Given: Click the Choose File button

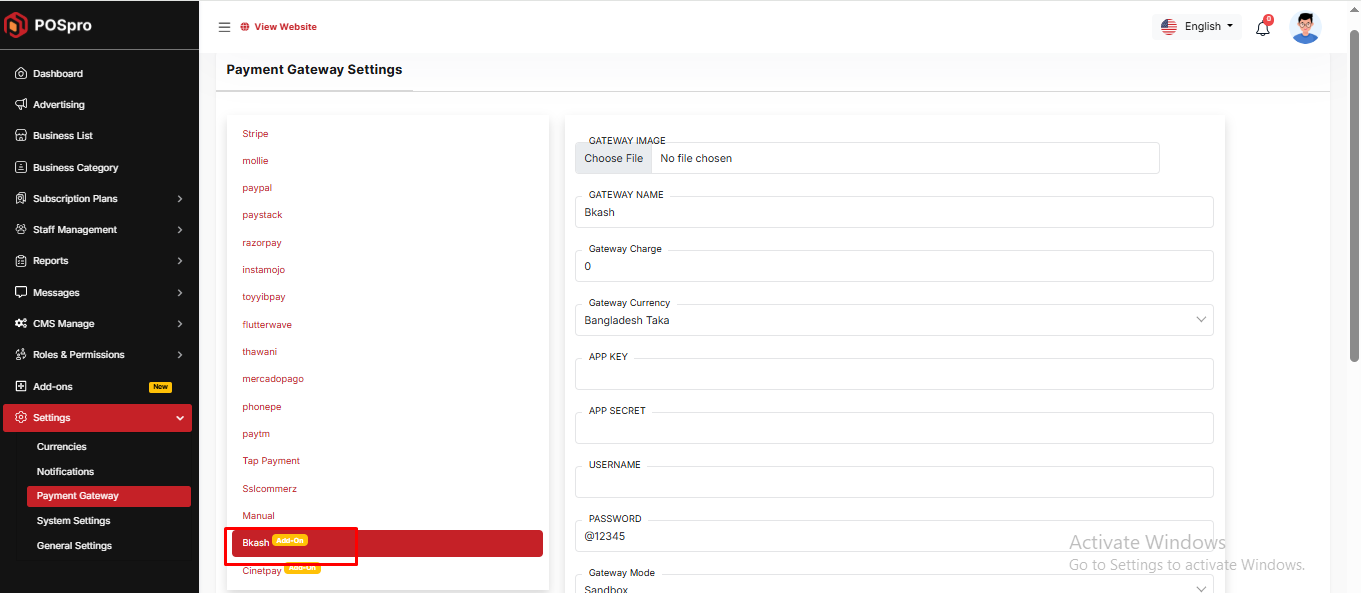Looking at the screenshot, I should point(613,158).
